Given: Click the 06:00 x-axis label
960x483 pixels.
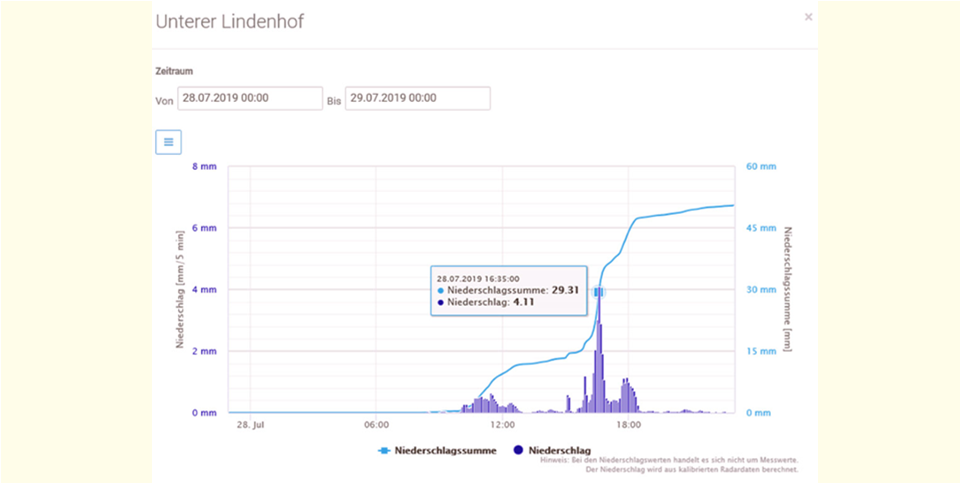Looking at the screenshot, I should point(376,424).
